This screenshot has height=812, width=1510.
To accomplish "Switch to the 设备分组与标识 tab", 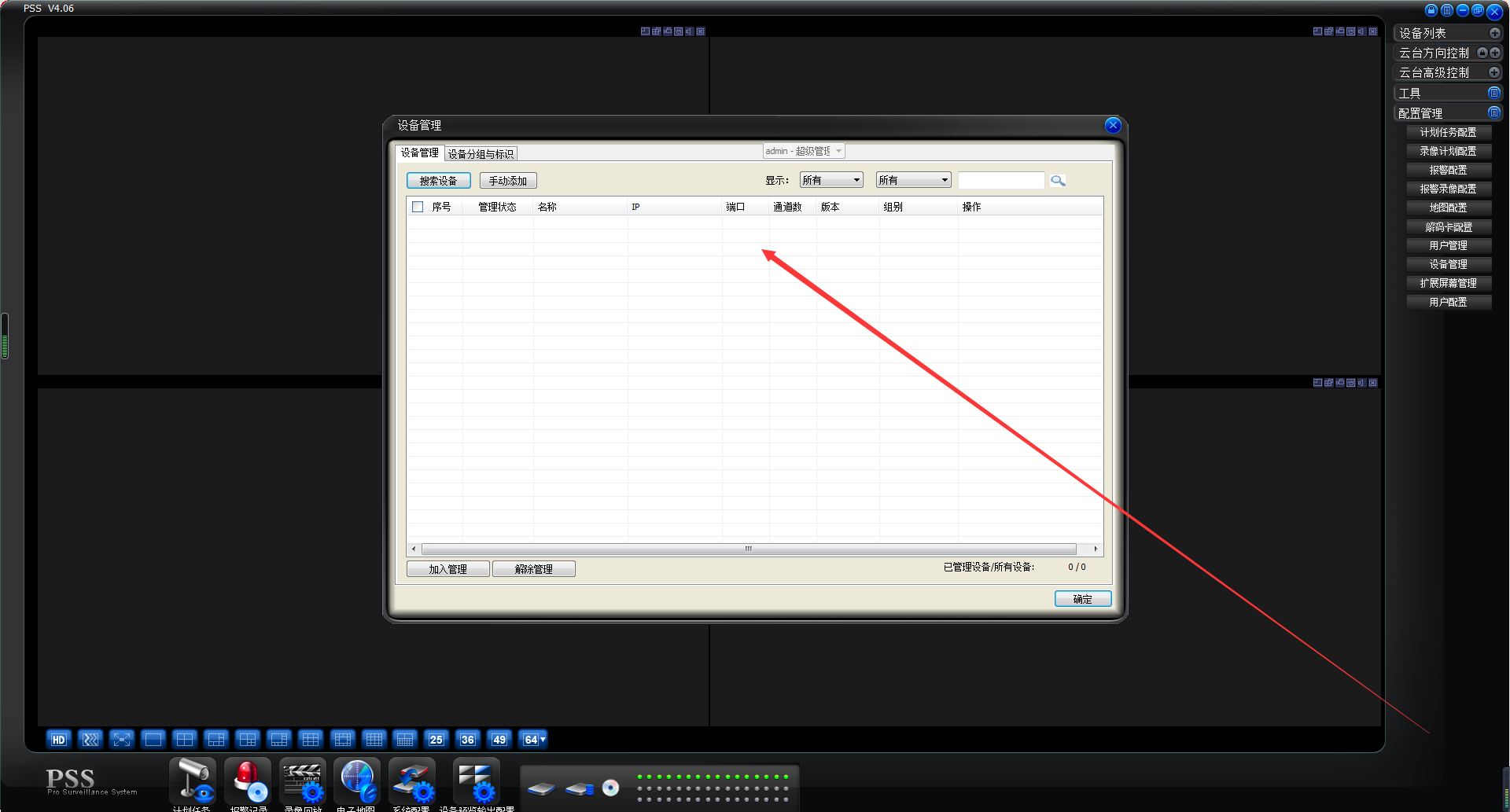I will click(481, 154).
